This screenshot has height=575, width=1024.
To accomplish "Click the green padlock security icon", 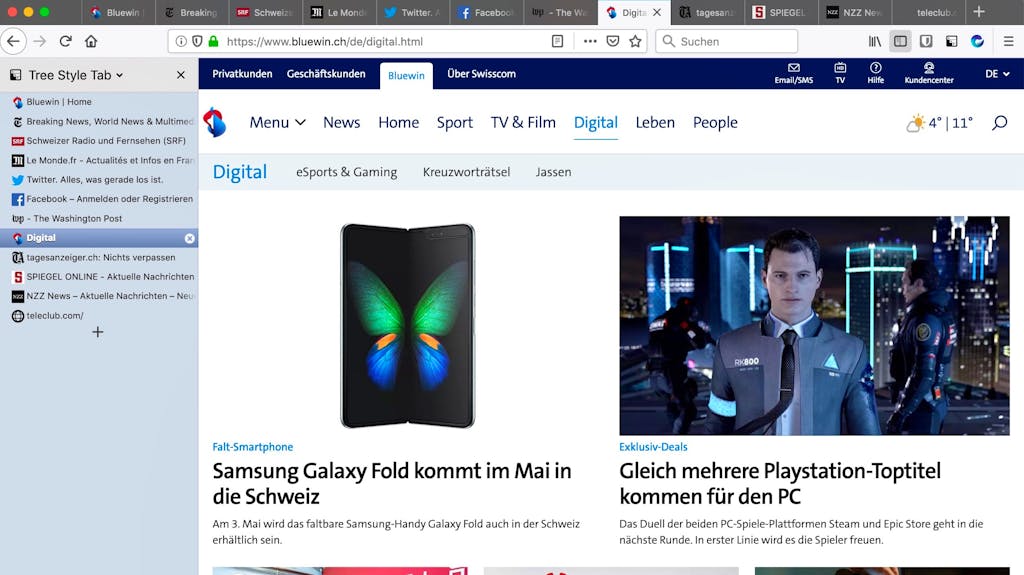I will click(x=213, y=41).
